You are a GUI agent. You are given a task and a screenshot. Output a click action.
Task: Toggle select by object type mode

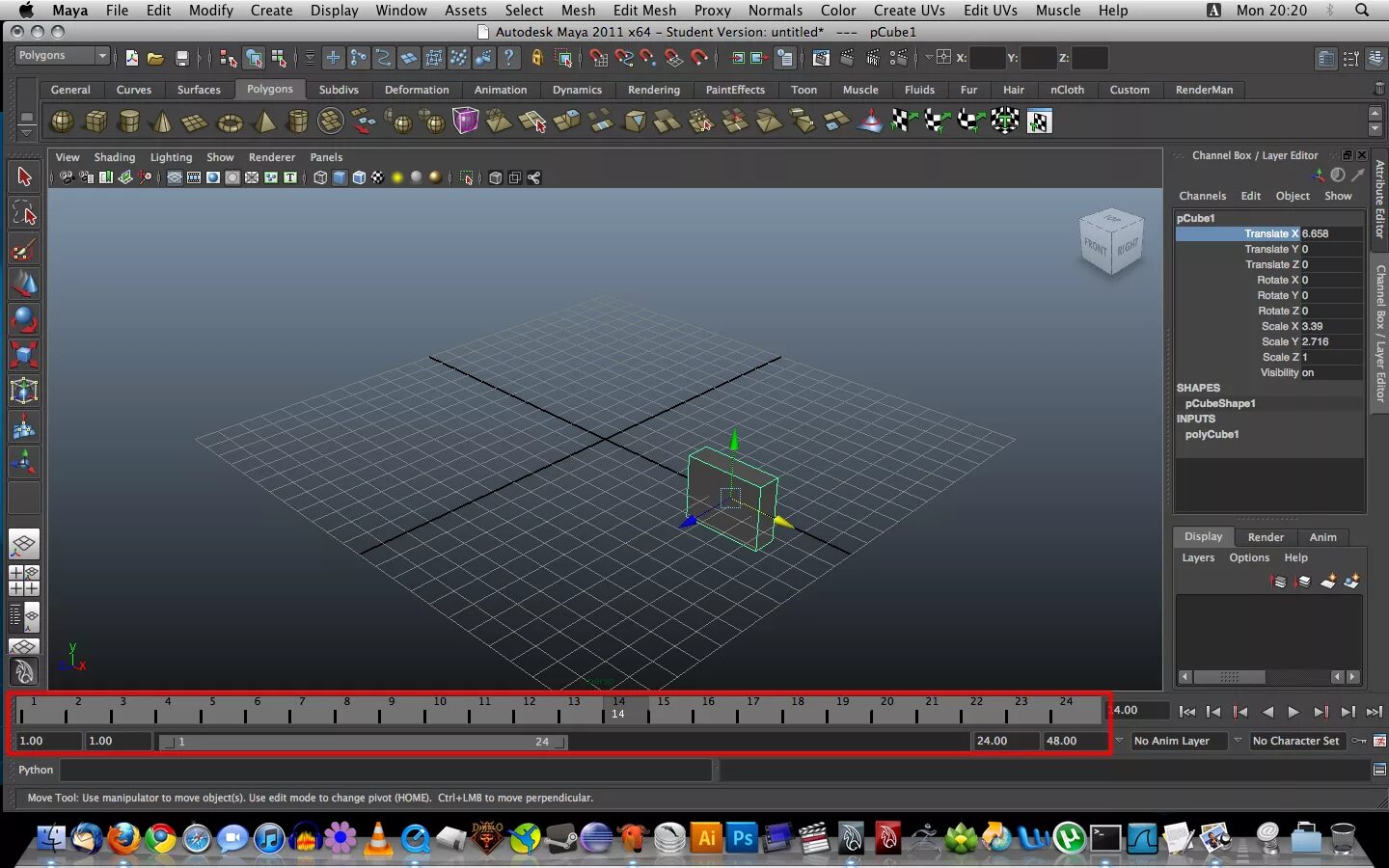[254, 58]
